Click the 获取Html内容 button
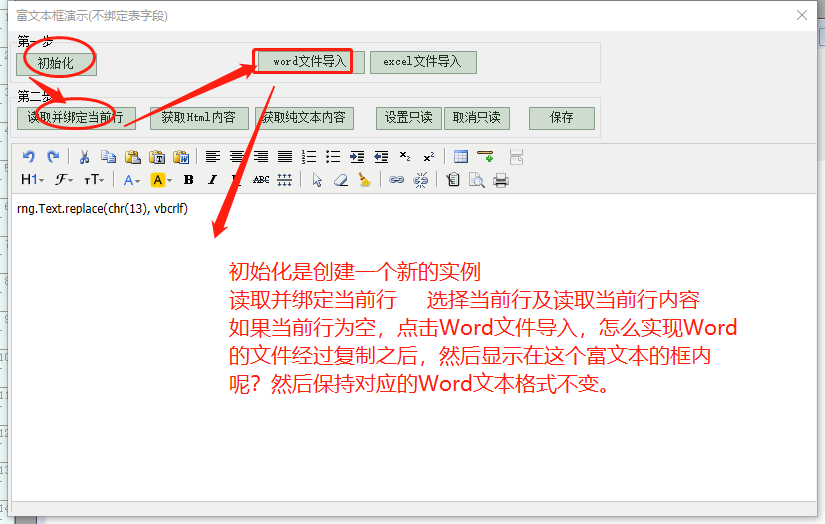Screen dimensions: 825x524 pyautogui.click(x=199, y=118)
